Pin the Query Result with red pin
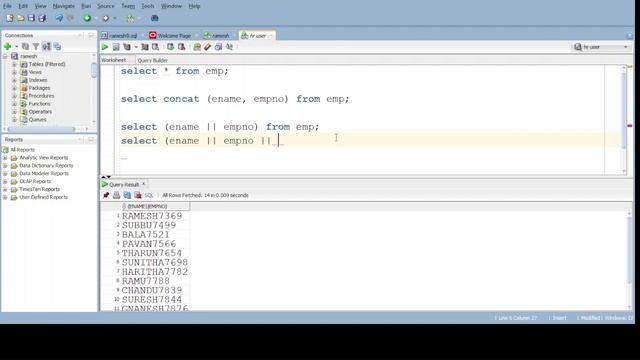 106,195
